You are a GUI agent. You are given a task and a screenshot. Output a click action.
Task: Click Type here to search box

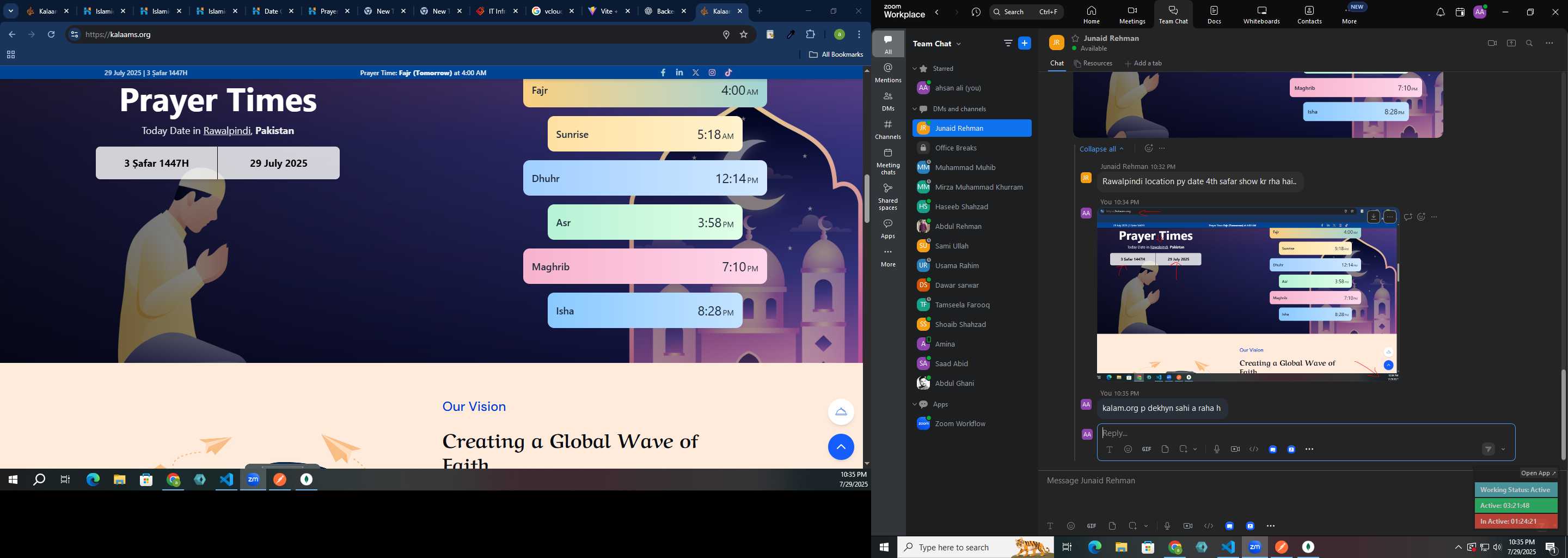tap(975, 548)
